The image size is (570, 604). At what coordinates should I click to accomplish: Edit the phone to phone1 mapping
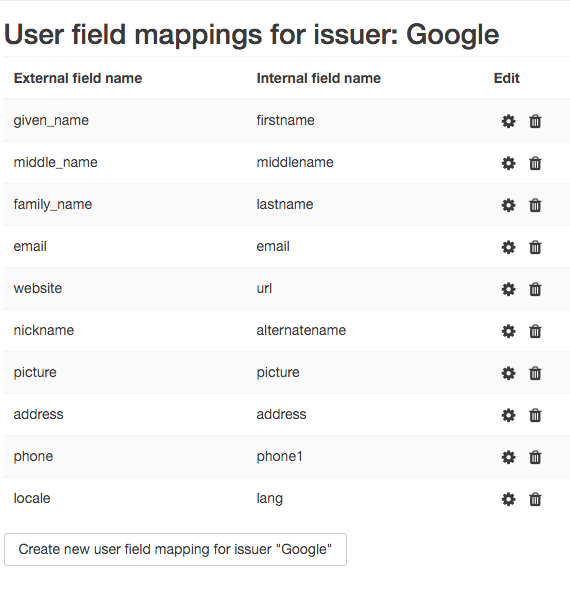pos(508,457)
